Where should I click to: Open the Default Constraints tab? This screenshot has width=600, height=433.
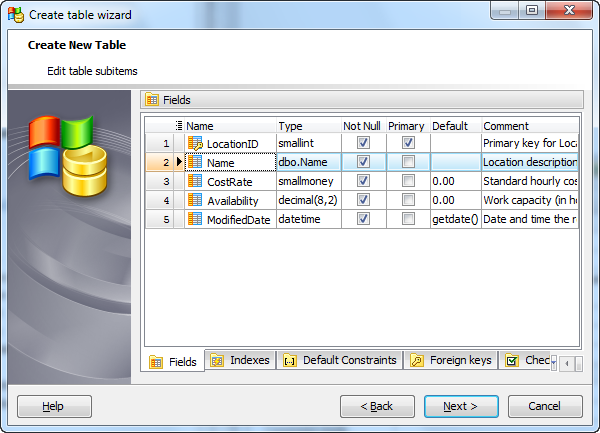click(x=339, y=361)
